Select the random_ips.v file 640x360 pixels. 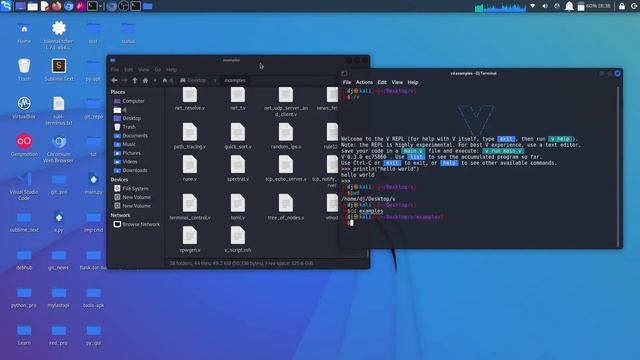tap(286, 136)
